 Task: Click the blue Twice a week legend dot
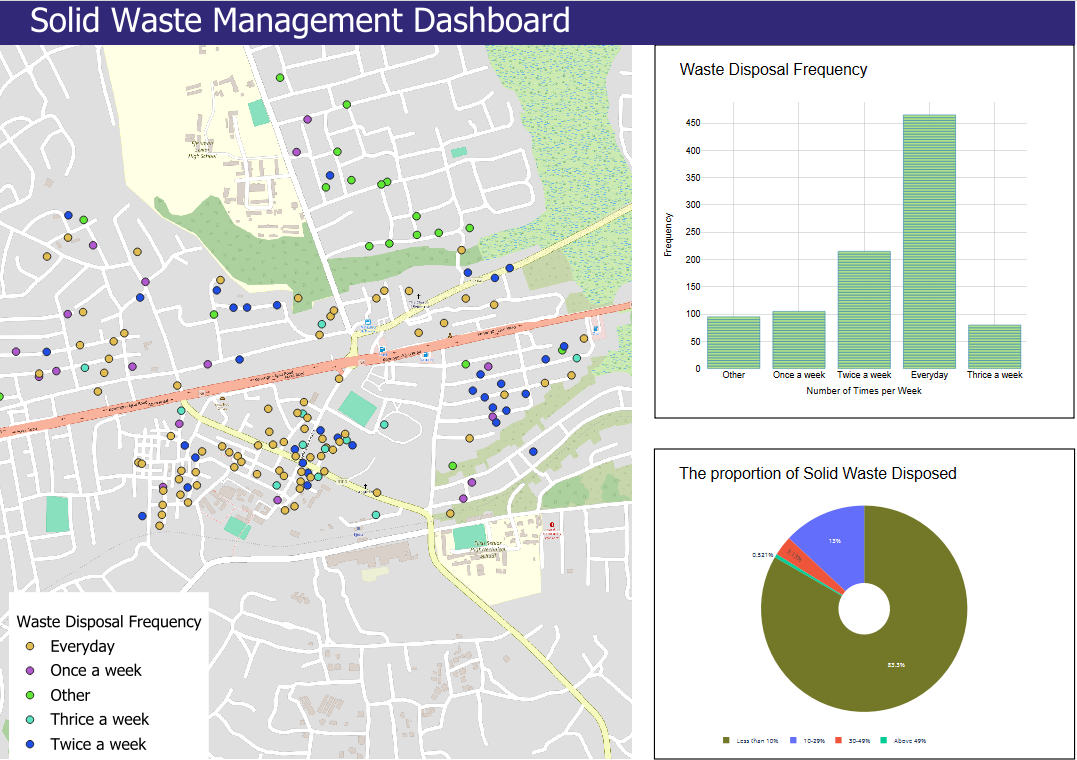[28, 744]
